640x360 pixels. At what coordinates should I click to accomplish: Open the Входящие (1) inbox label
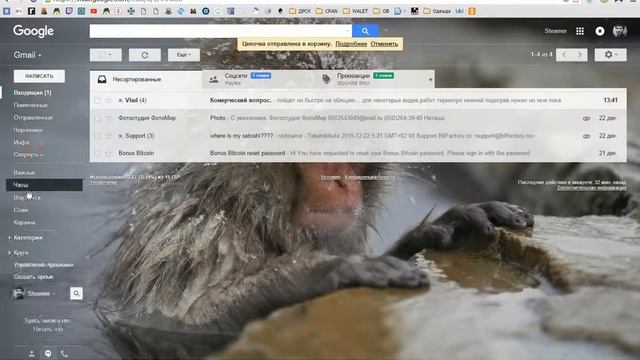coord(32,93)
